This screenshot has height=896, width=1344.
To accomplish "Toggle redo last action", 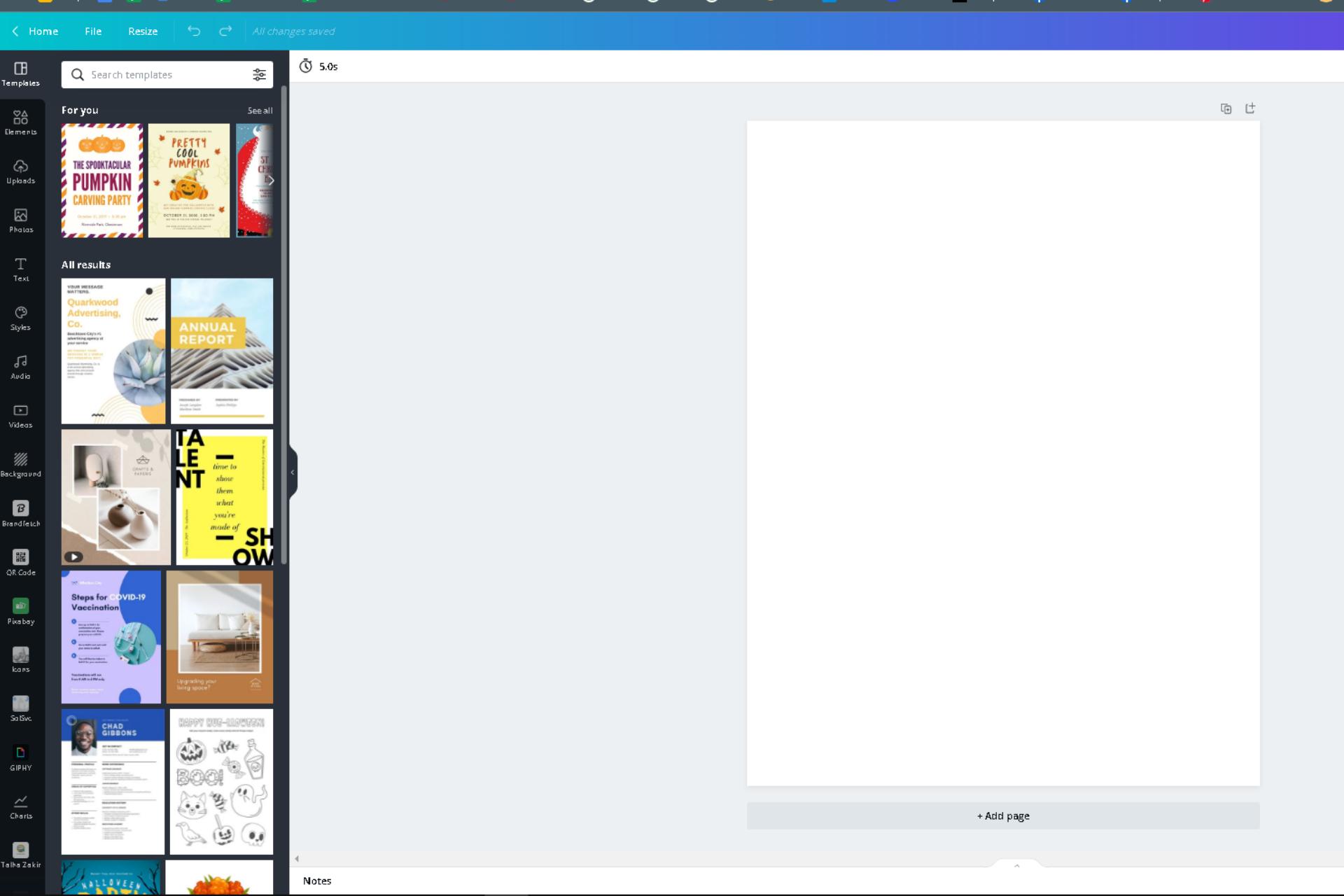I will 225,31.
